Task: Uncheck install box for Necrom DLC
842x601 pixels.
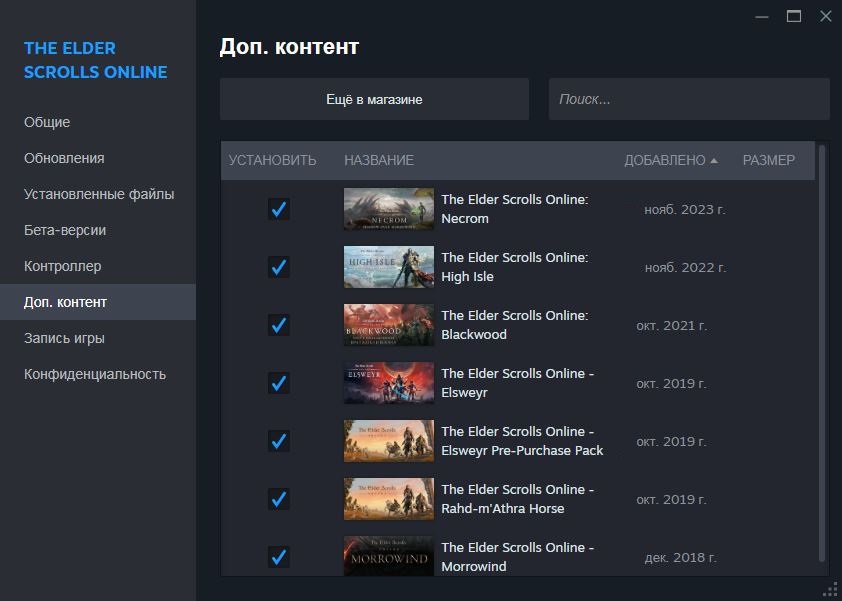Action: [x=279, y=209]
